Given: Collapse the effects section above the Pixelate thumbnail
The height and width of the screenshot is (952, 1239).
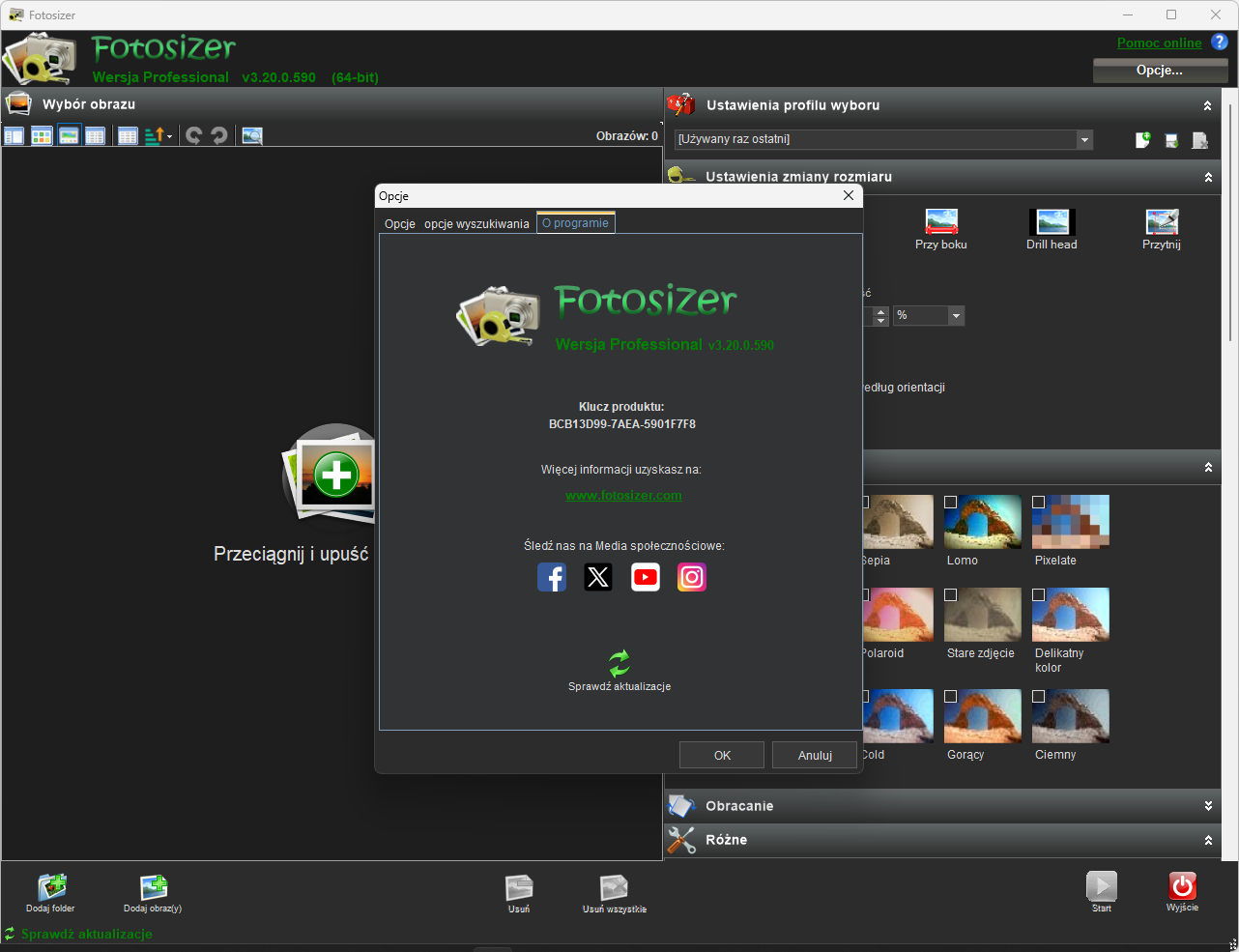Looking at the screenshot, I should click(x=1207, y=468).
